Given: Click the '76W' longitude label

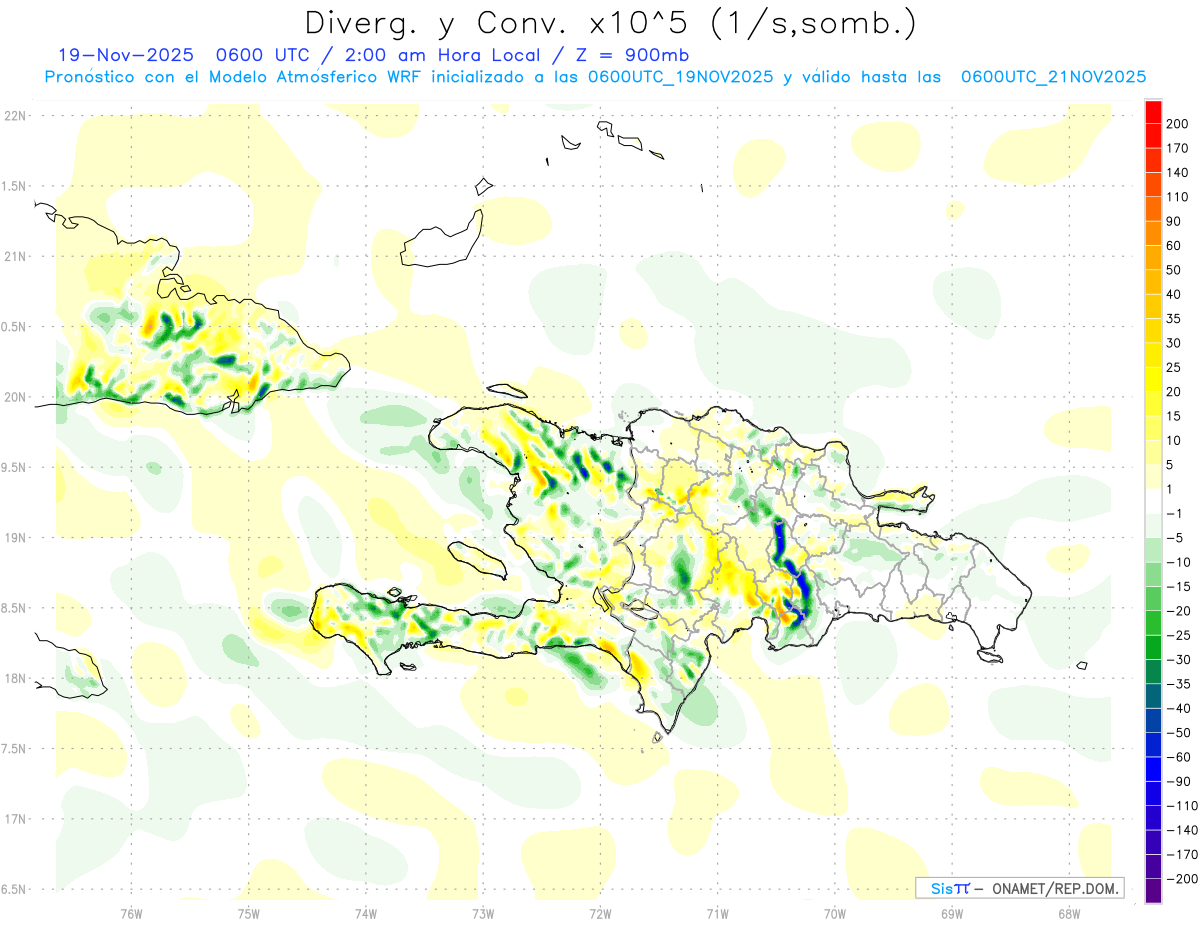Looking at the screenshot, I should coord(131,913).
